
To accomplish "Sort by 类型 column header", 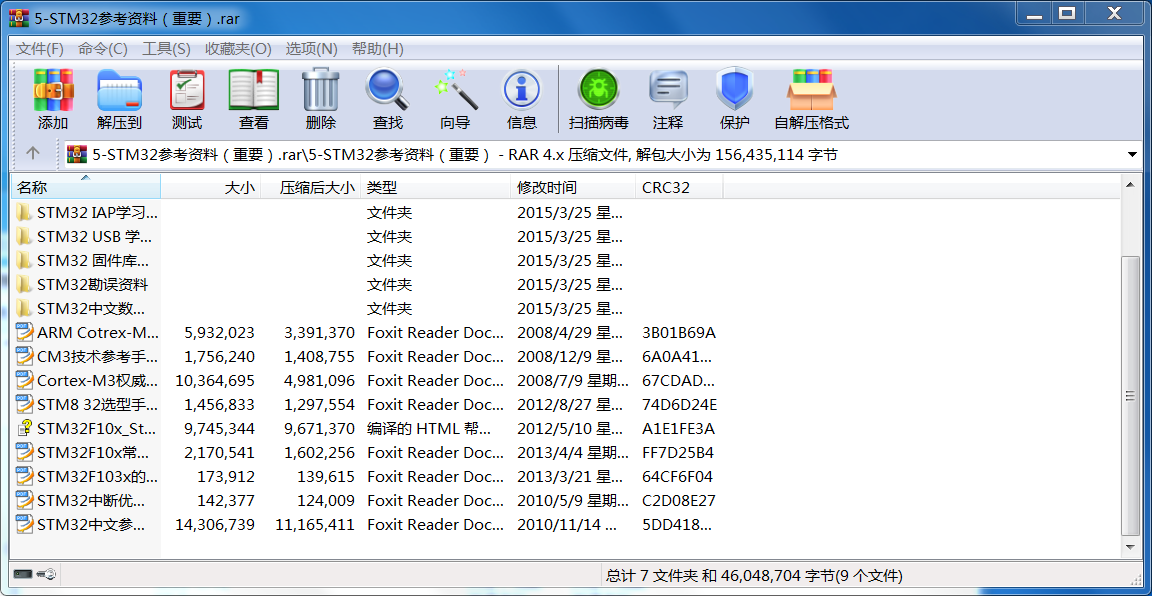I will 436,187.
